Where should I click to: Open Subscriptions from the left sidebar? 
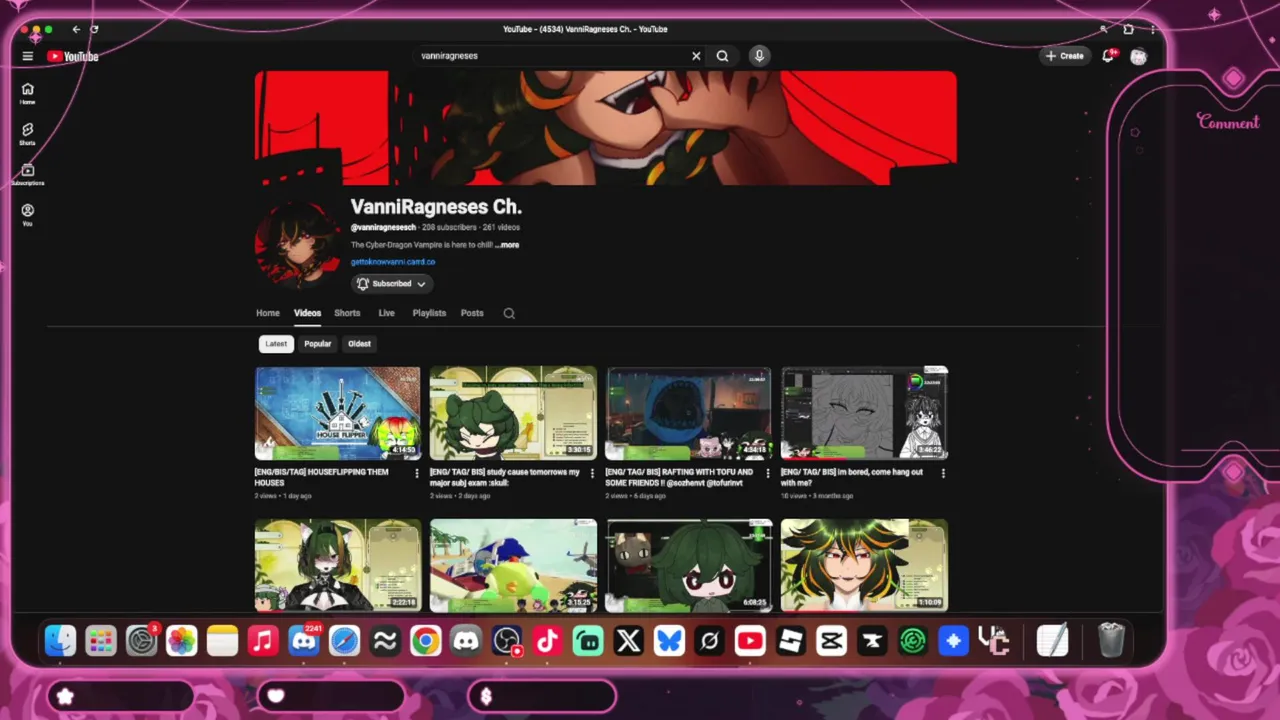28,175
